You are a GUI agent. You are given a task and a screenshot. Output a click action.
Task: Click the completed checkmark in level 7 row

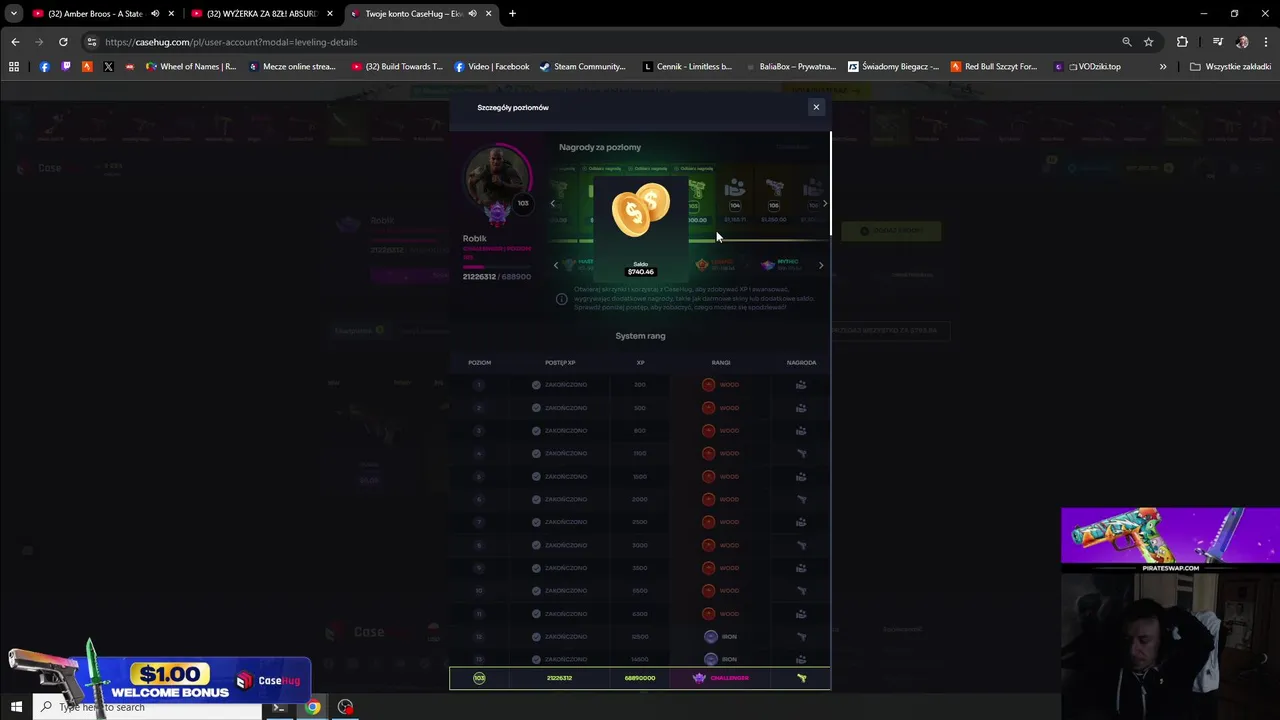pos(536,522)
